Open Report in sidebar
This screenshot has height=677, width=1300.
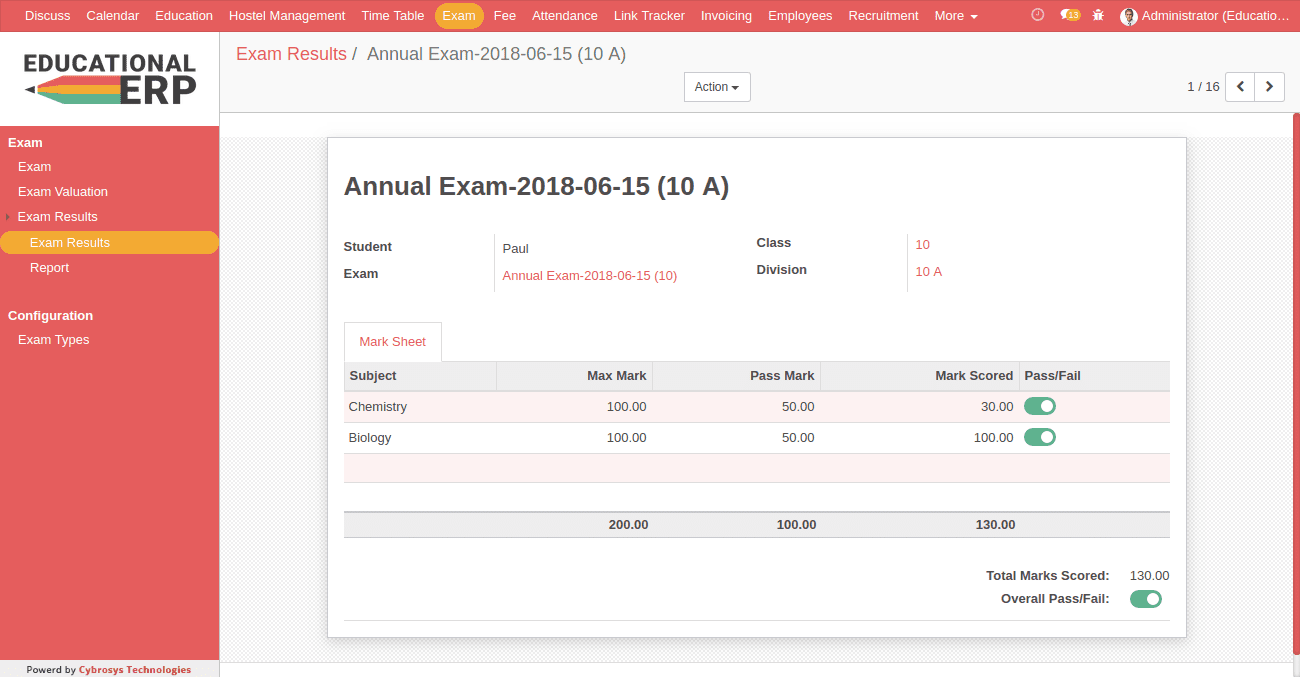[x=50, y=268]
